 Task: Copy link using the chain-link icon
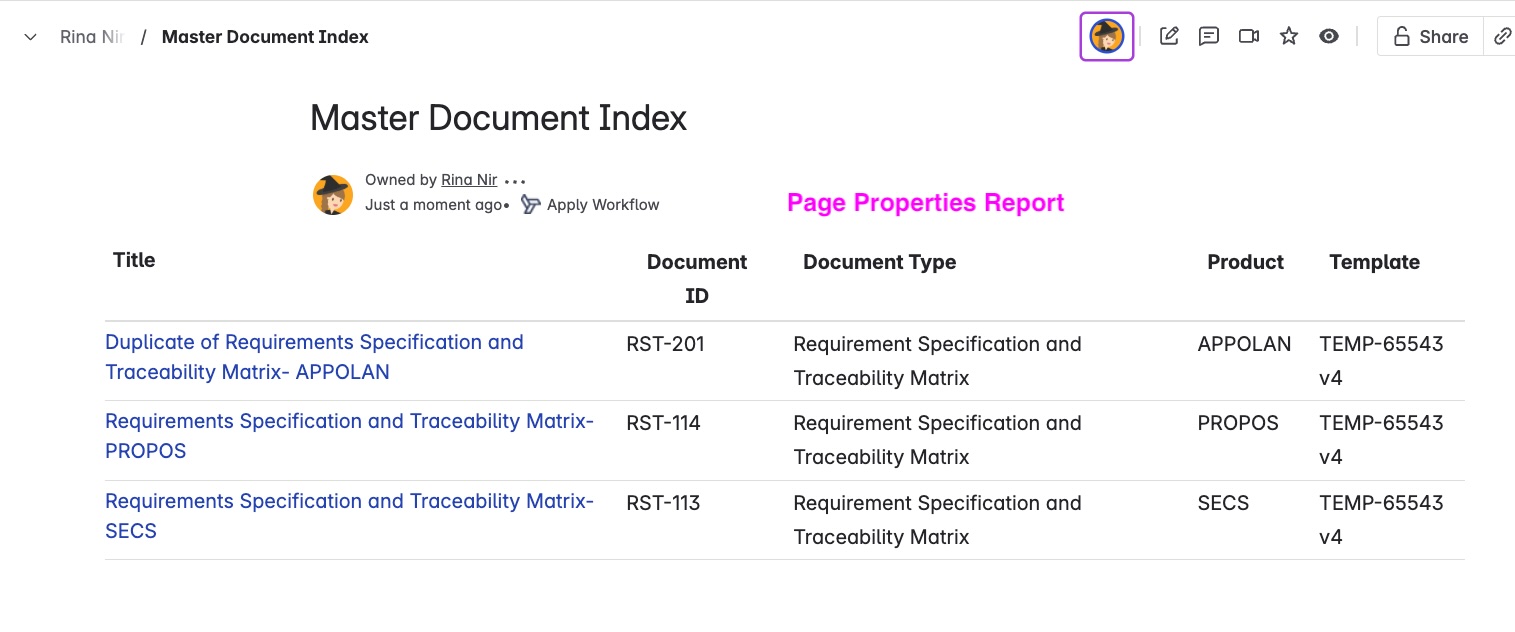pyautogui.click(x=1501, y=37)
